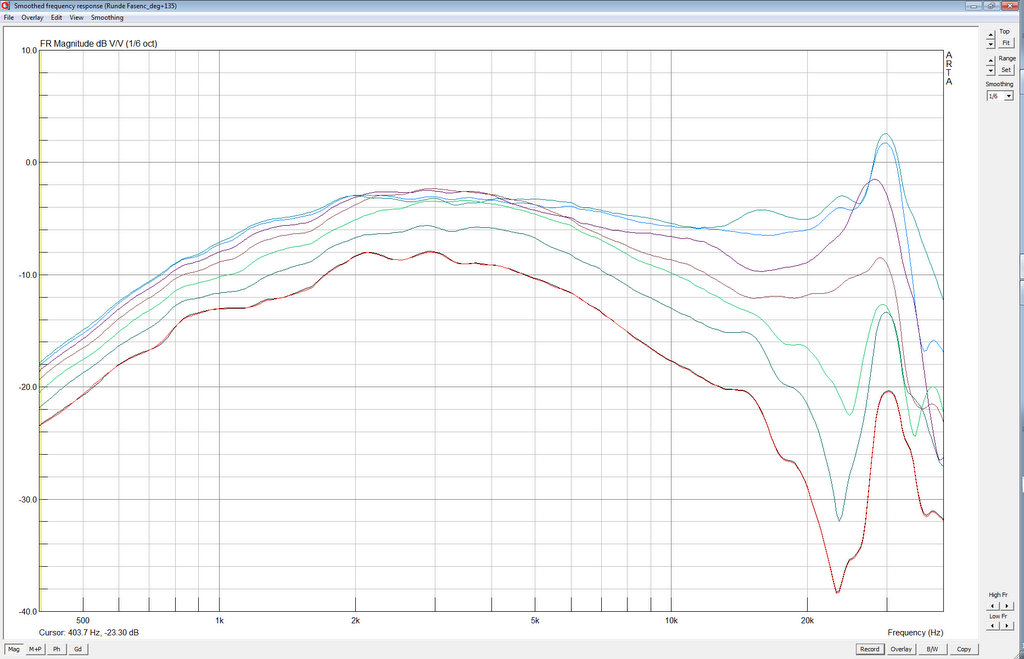Switch to Gd group delay view
1024x659 pixels.
tap(78, 649)
